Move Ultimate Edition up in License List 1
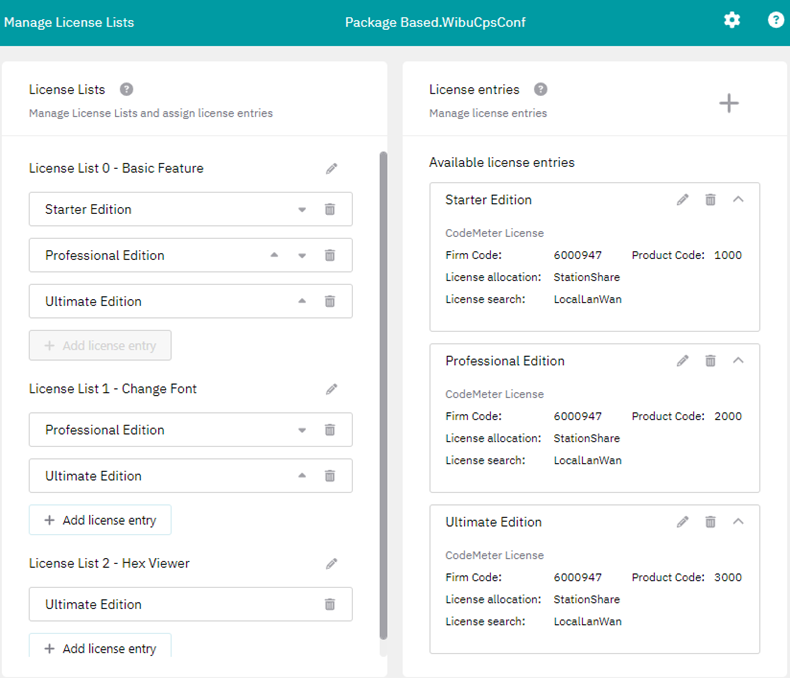 coord(302,476)
